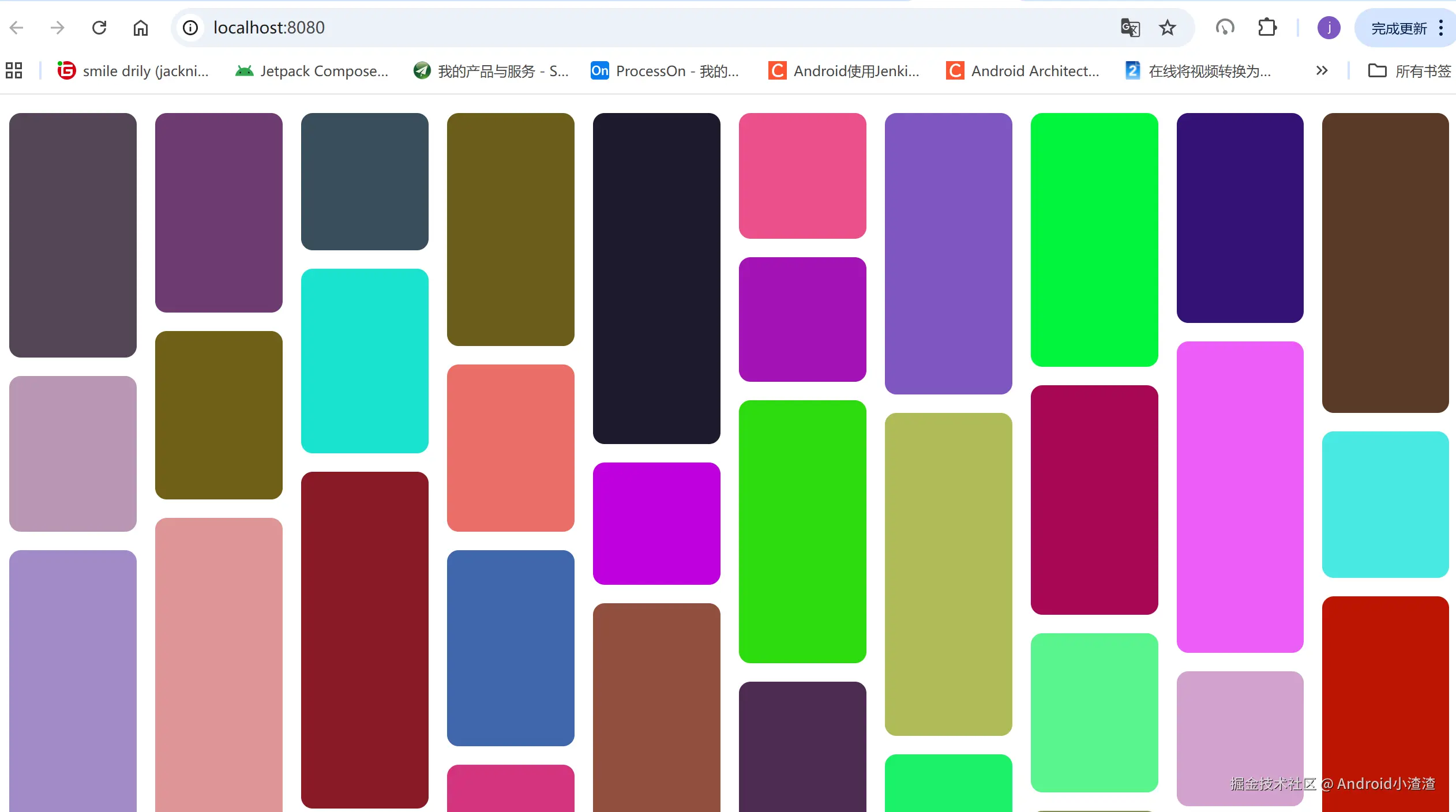The width and height of the screenshot is (1456, 812).
Task: Select the hot pink card
Action: point(802,176)
